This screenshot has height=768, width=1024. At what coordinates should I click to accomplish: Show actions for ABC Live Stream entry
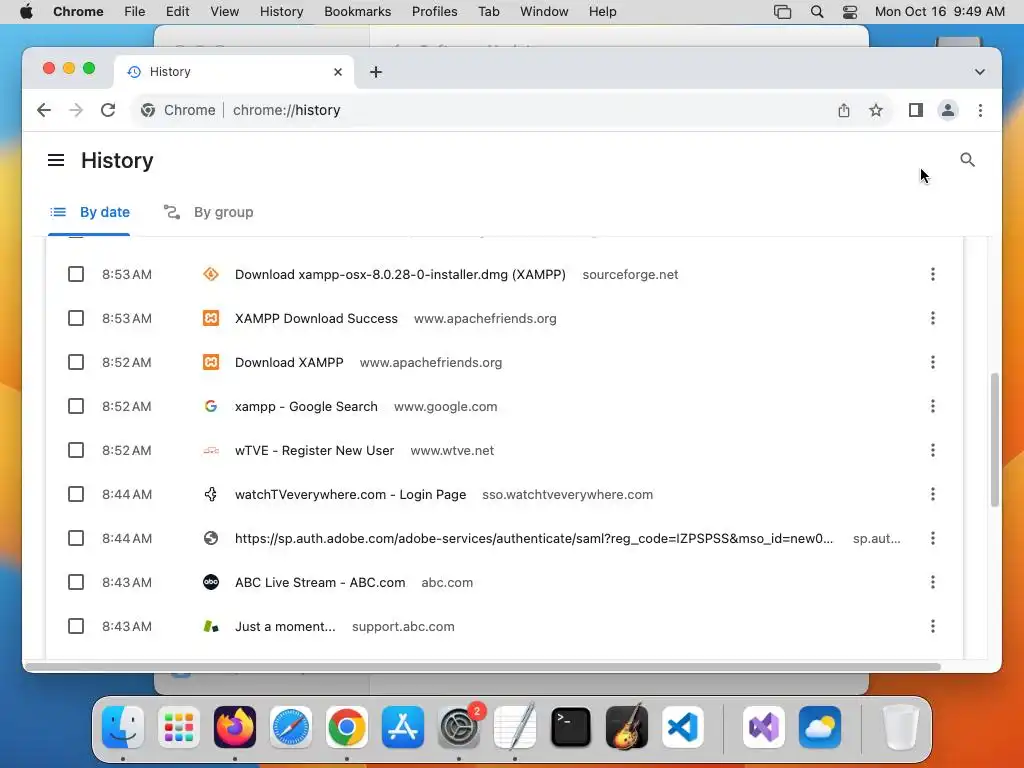coord(933,582)
